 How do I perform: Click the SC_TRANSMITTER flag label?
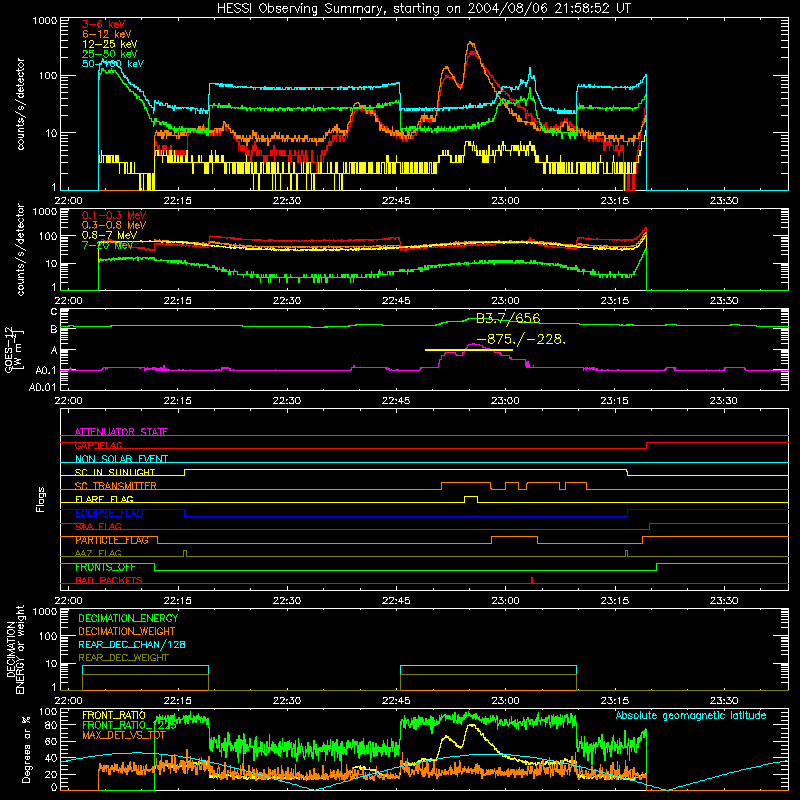tap(116, 486)
